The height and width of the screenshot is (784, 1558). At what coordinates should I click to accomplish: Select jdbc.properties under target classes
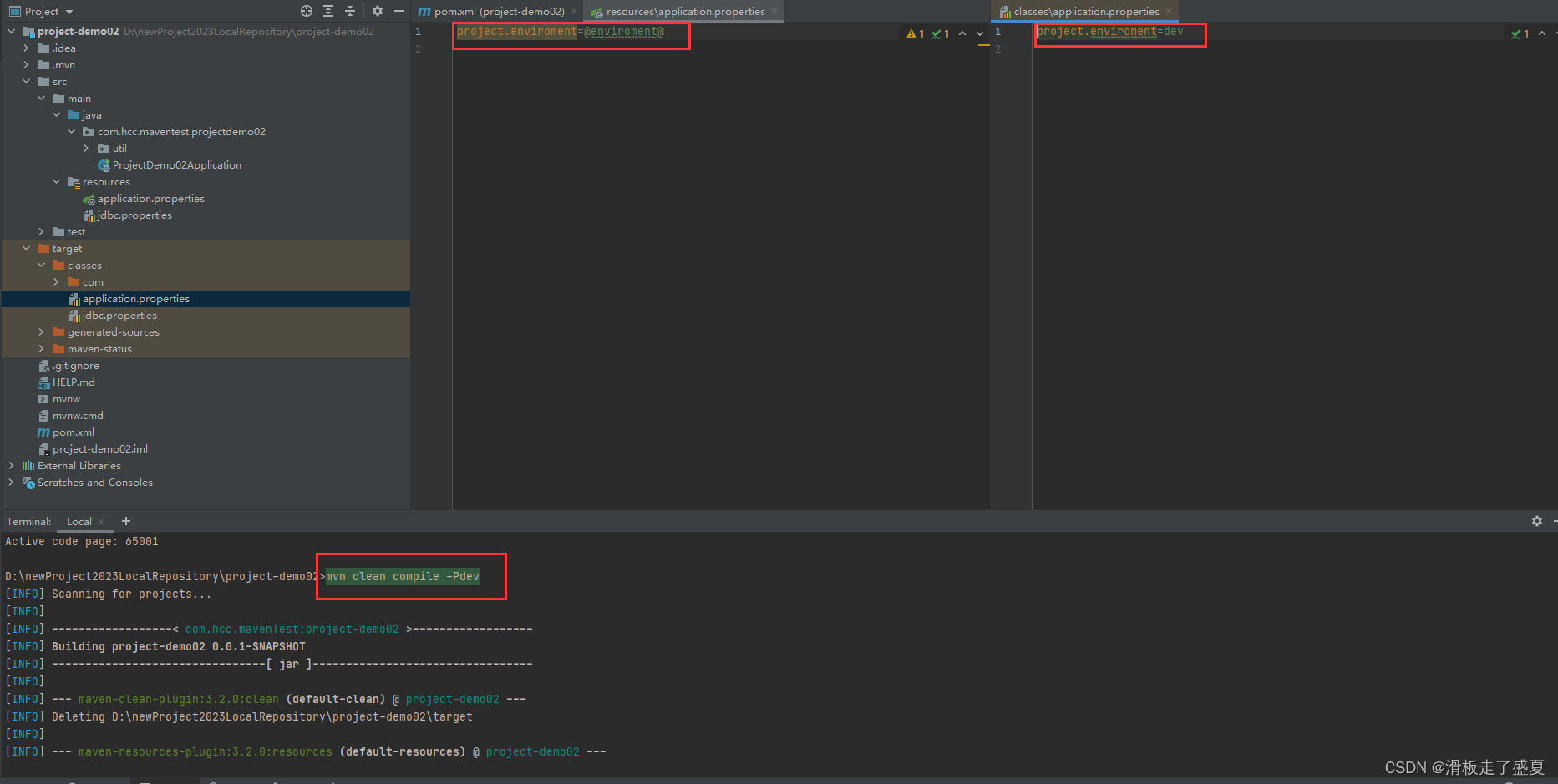tap(119, 315)
